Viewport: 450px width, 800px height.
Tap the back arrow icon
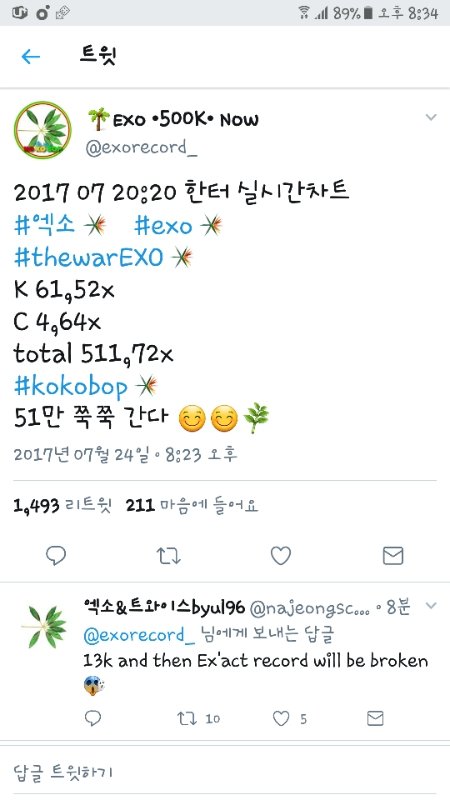coord(31,56)
